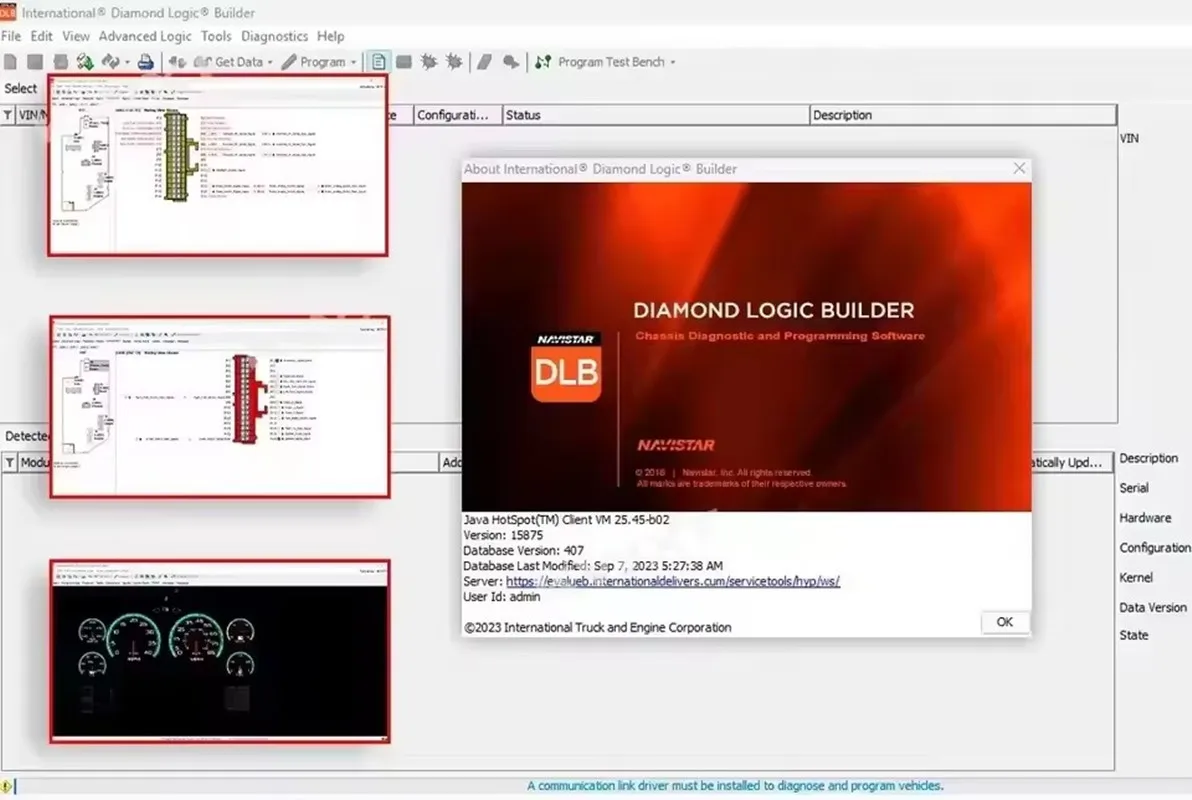This screenshot has width=1192, height=800.
Task: Click OK in the About dialog
Action: 1004,621
